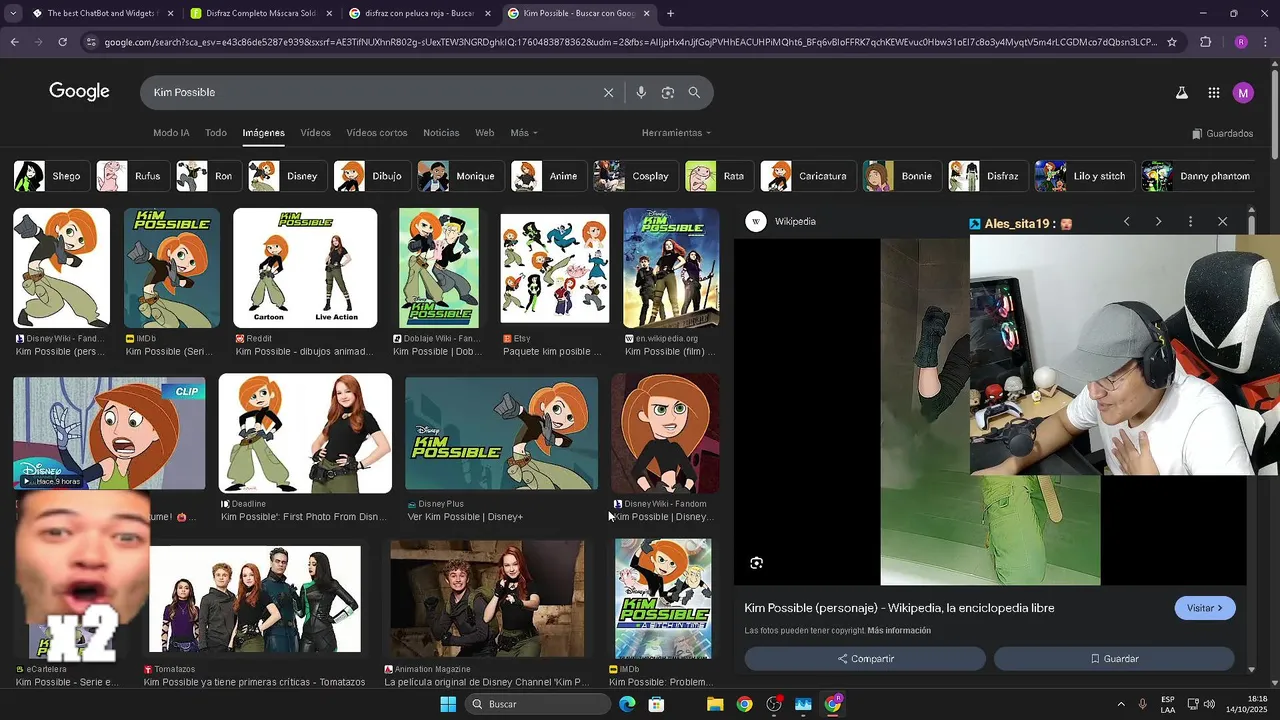Open File Explorer from taskbar
Viewport: 1280px width, 720px height.
(715, 704)
